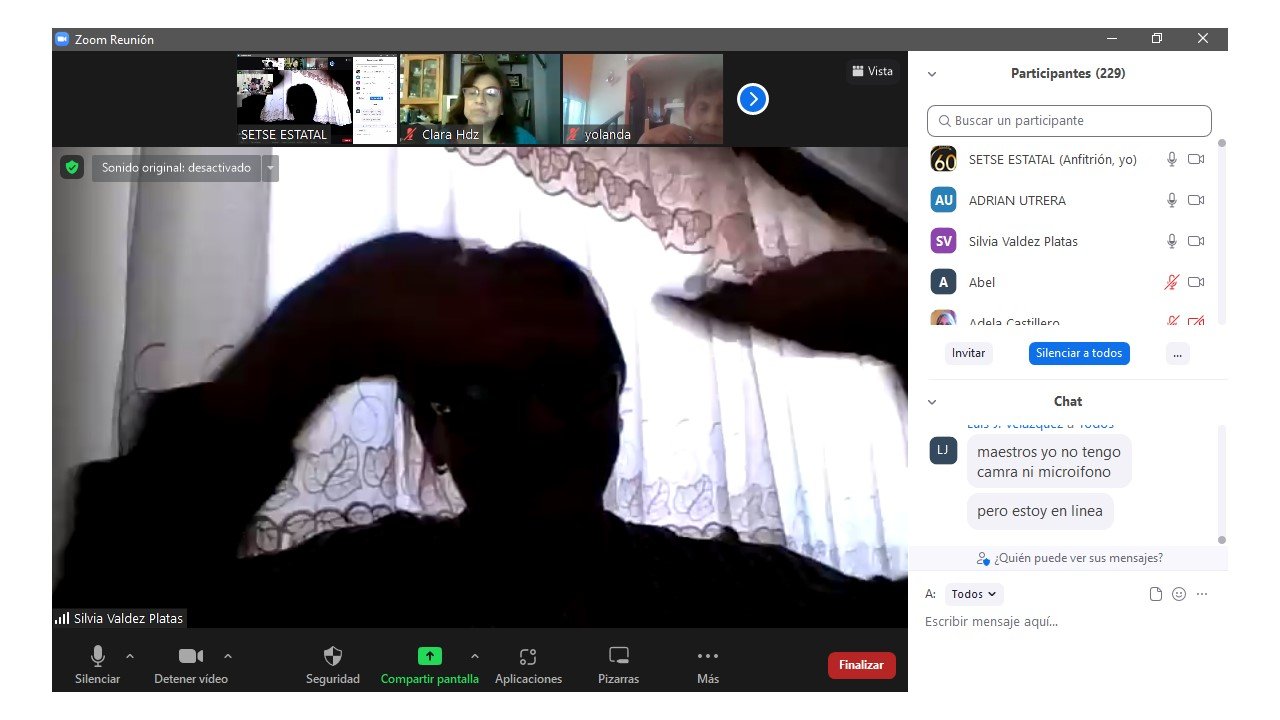
Task: Select yolanda video thumbnail
Action: coord(643,99)
